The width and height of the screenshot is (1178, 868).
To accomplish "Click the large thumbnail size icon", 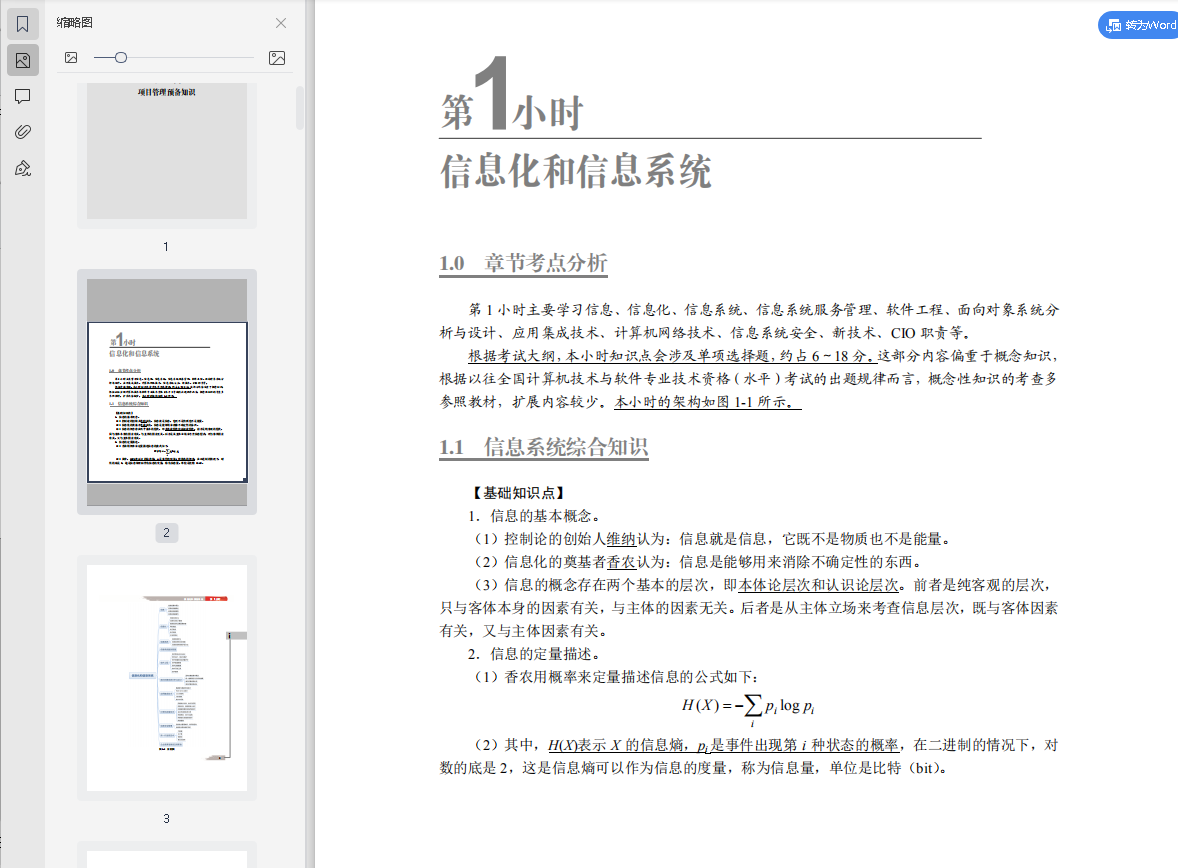I will point(276,58).
